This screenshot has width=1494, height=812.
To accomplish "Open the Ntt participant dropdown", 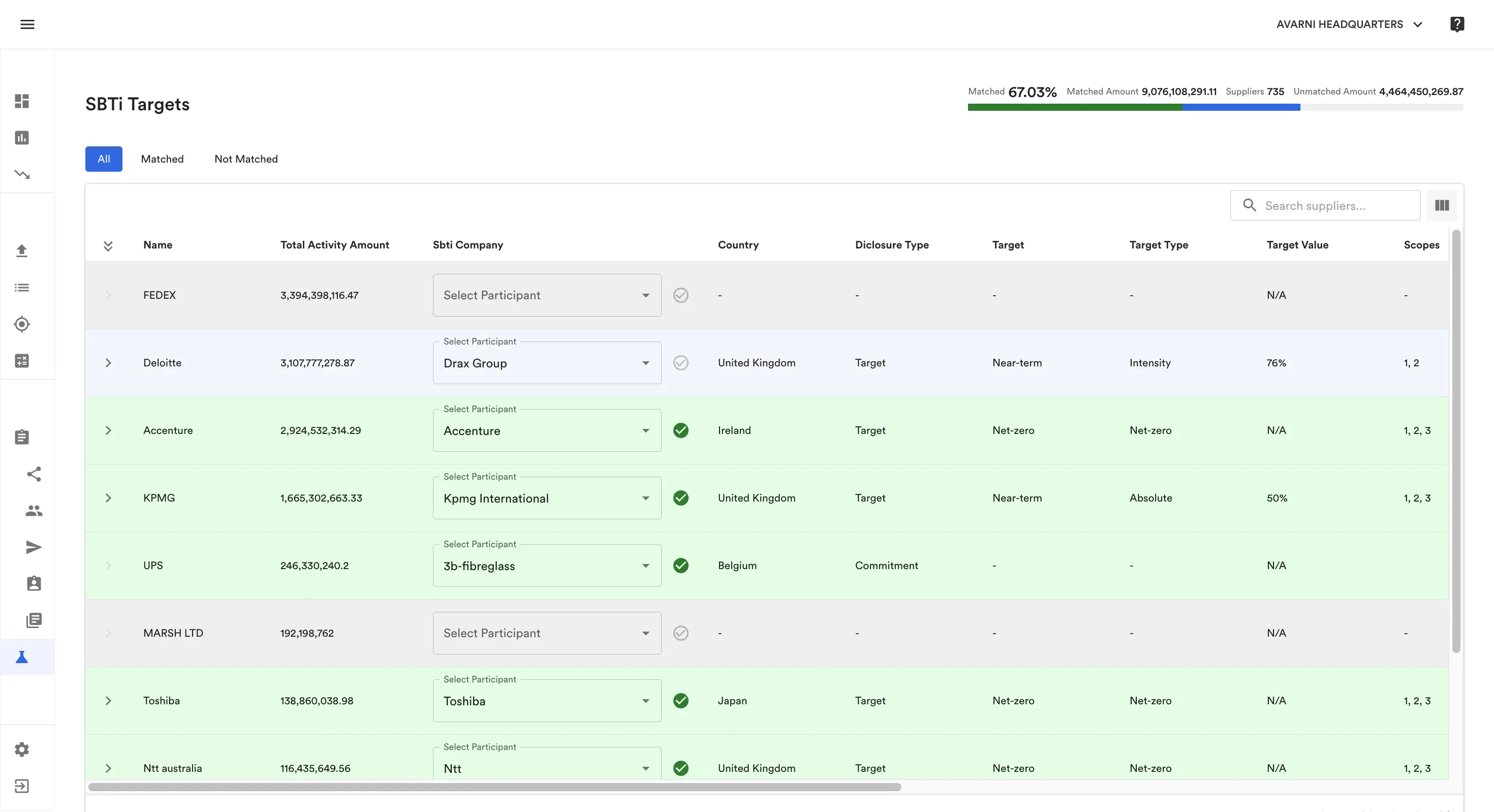I will coord(547,763).
